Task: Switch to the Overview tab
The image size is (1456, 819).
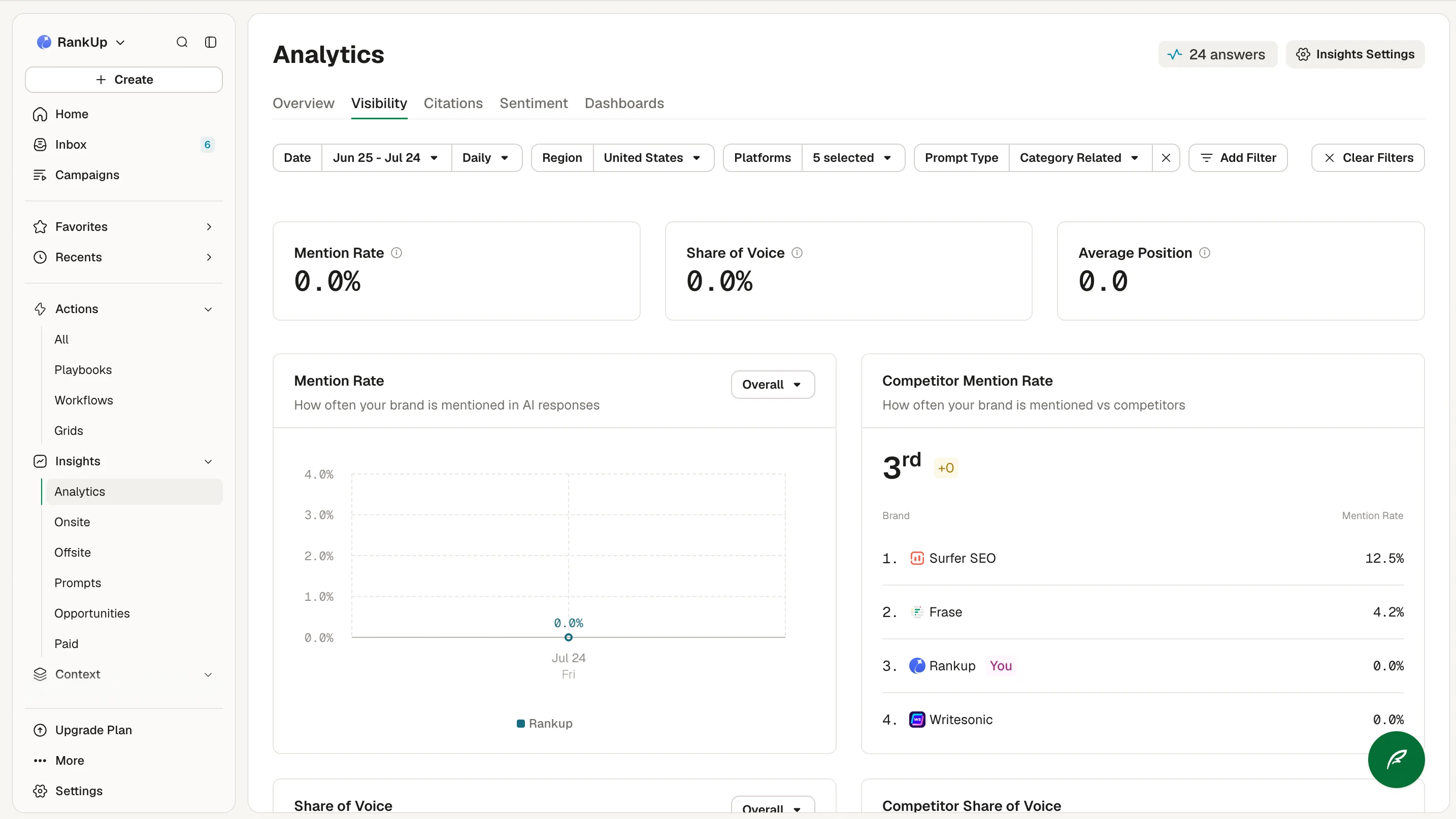Action: click(304, 104)
